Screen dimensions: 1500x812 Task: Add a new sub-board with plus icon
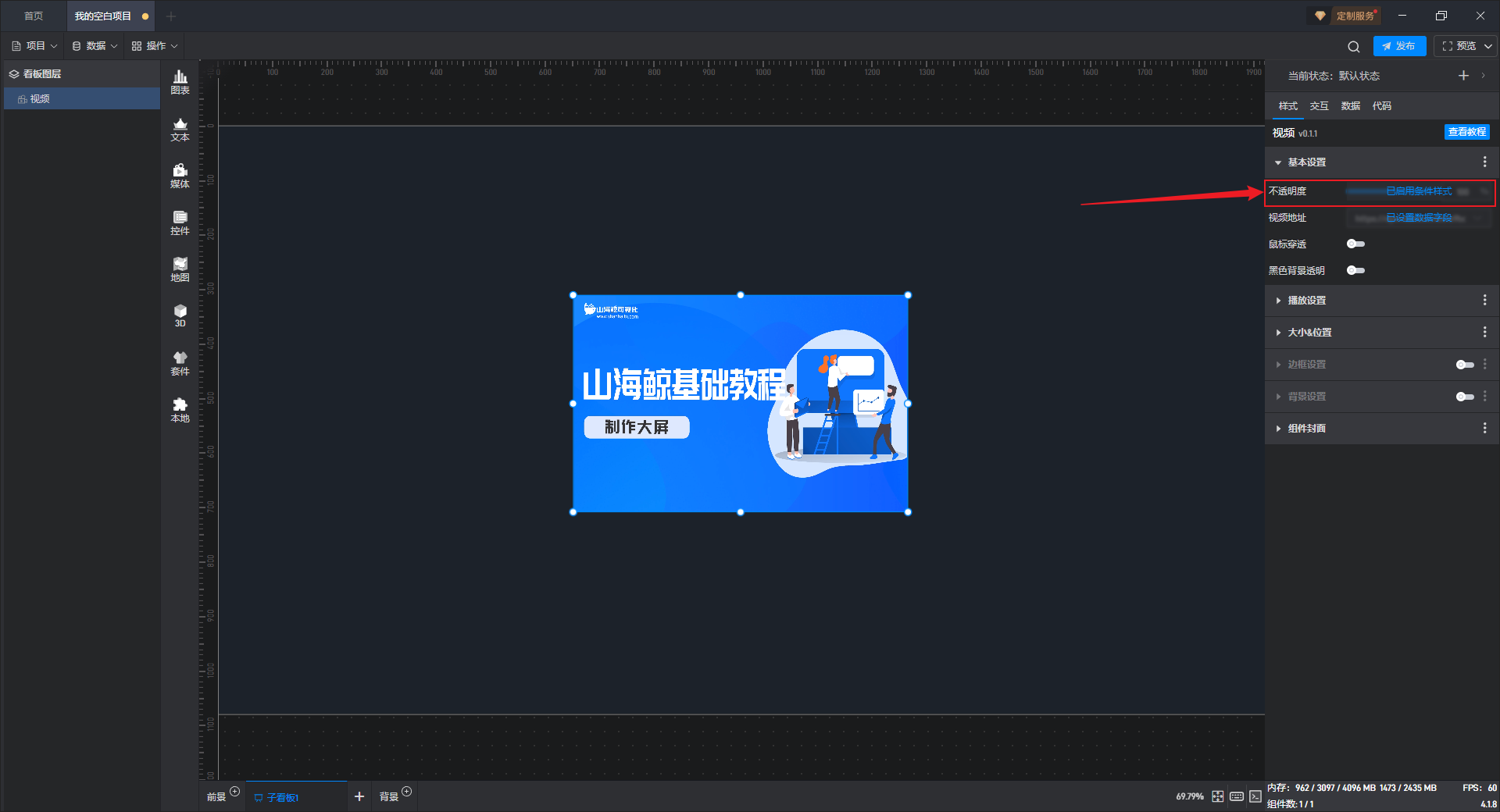tap(359, 796)
